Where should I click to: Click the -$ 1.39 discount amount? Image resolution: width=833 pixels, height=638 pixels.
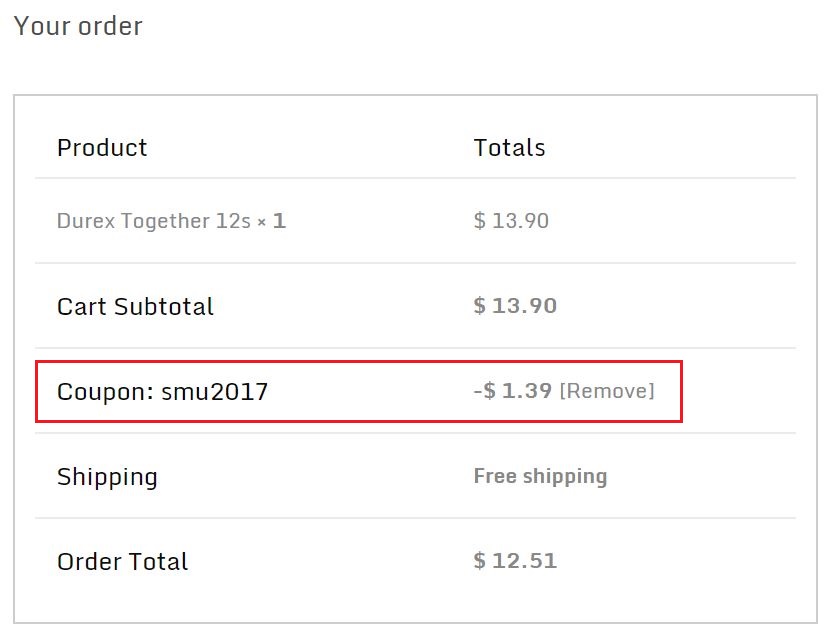[512, 391]
